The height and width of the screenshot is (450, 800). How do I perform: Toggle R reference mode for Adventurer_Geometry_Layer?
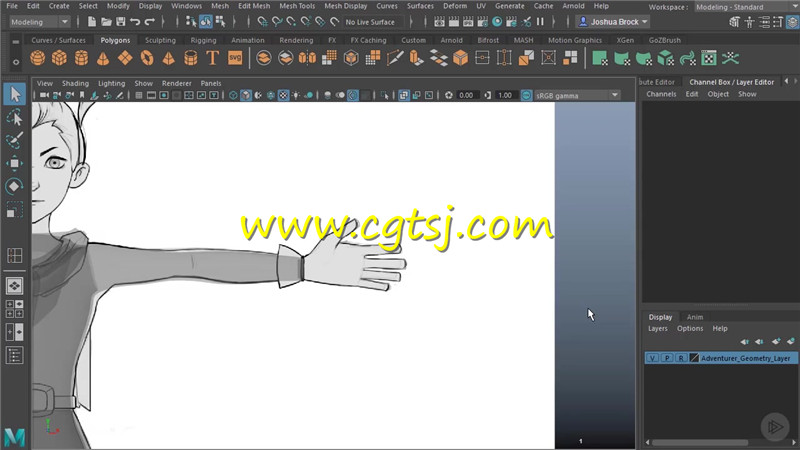click(681, 358)
